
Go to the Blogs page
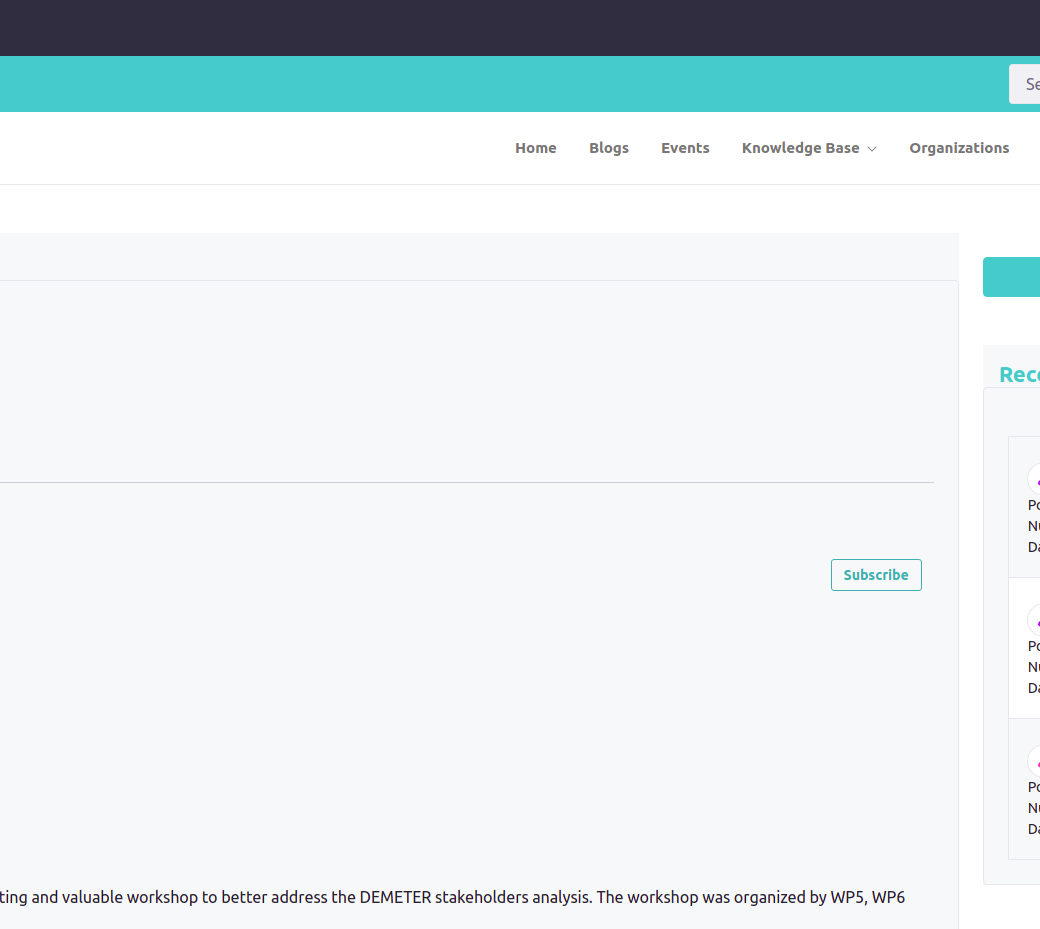tap(608, 148)
